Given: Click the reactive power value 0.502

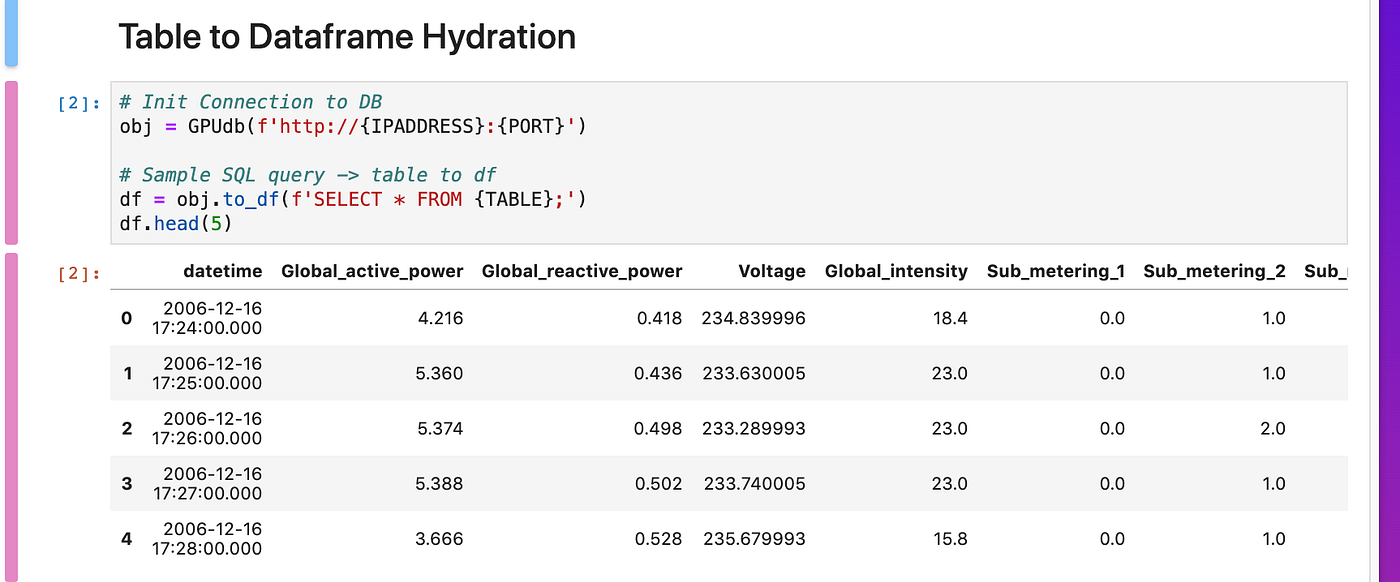Looking at the screenshot, I should (x=658, y=483).
